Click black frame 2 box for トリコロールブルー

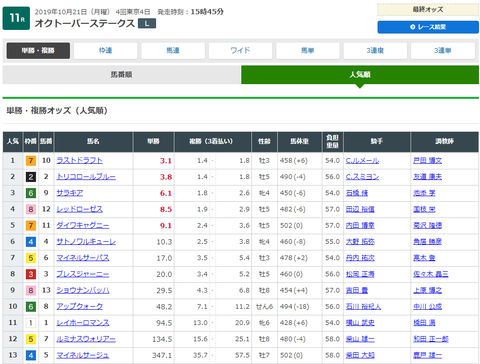pyautogui.click(x=31, y=177)
